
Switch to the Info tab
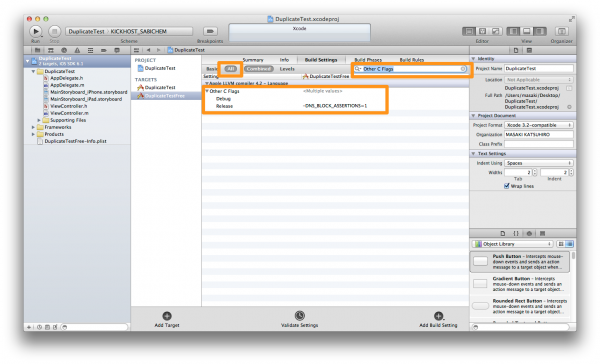point(284,60)
